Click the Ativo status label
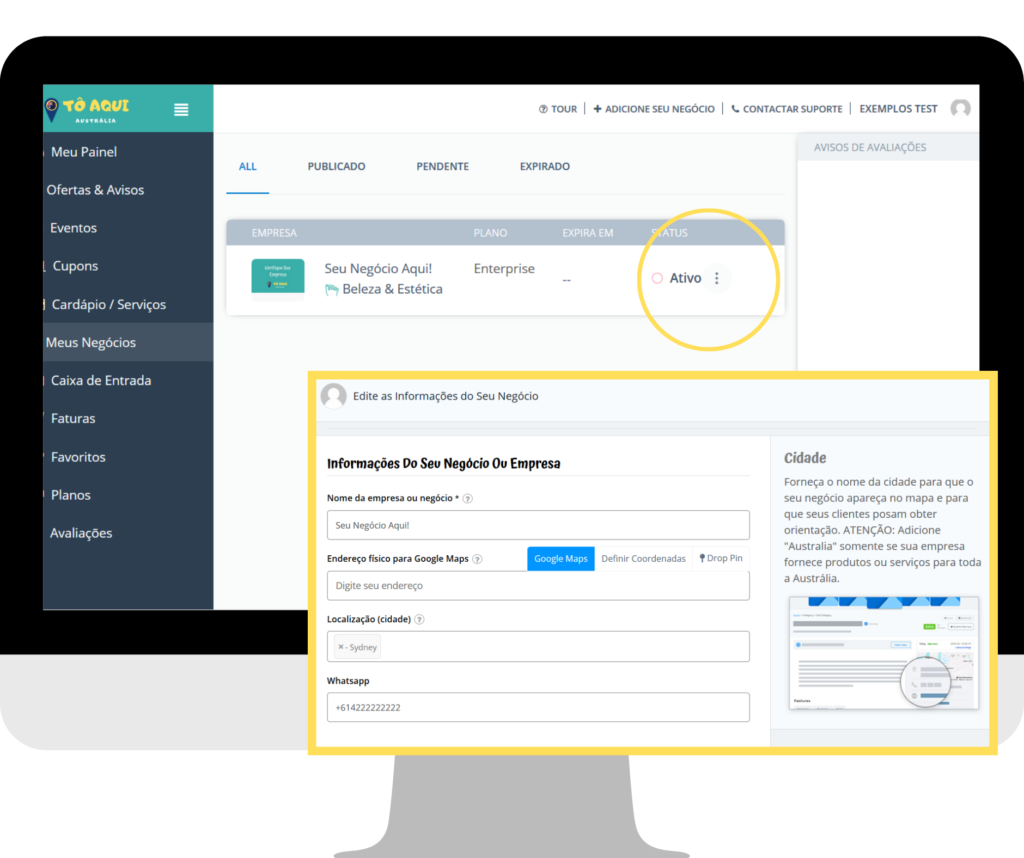This screenshot has width=1024, height=858. pos(685,278)
